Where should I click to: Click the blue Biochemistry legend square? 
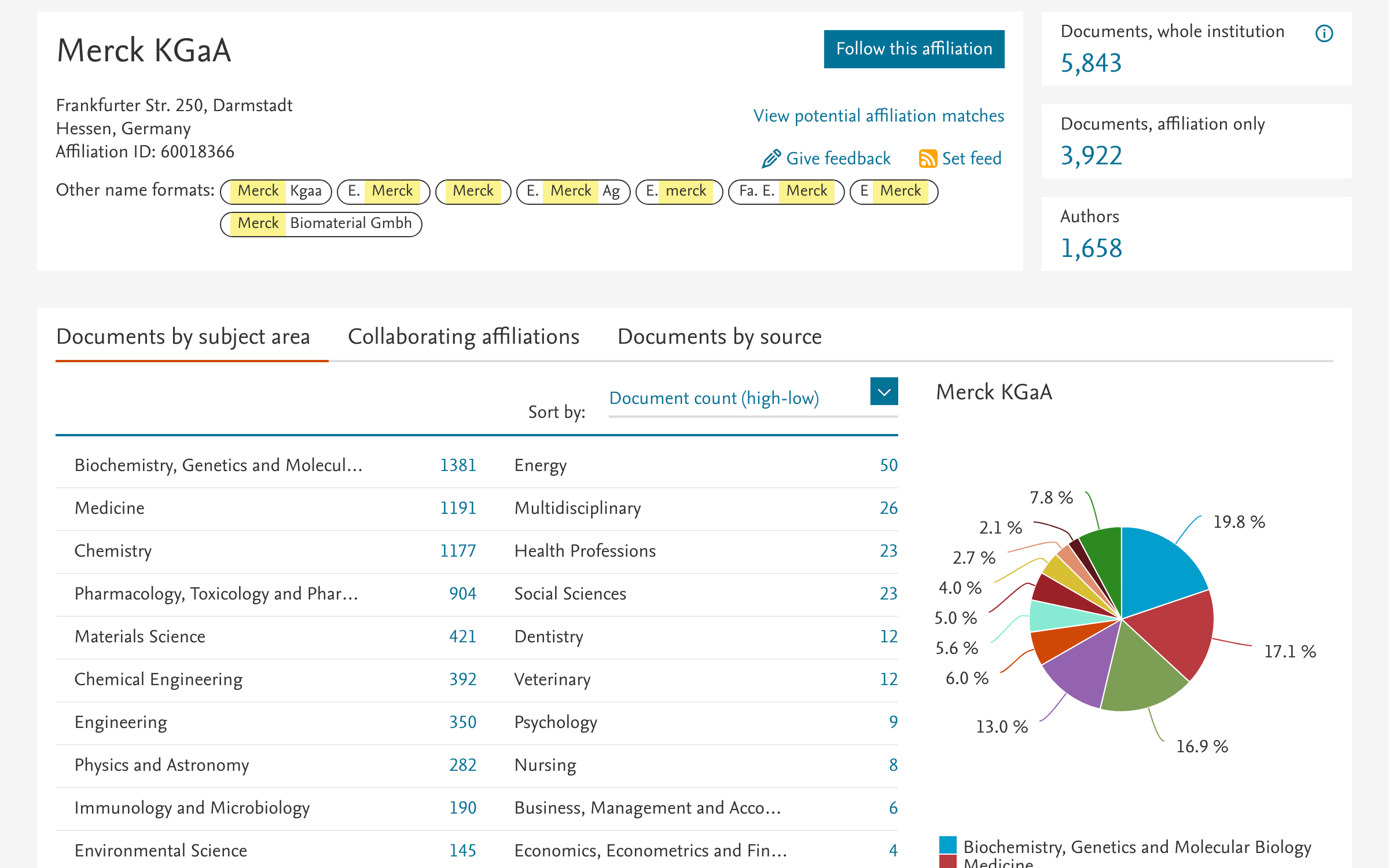pos(947,845)
